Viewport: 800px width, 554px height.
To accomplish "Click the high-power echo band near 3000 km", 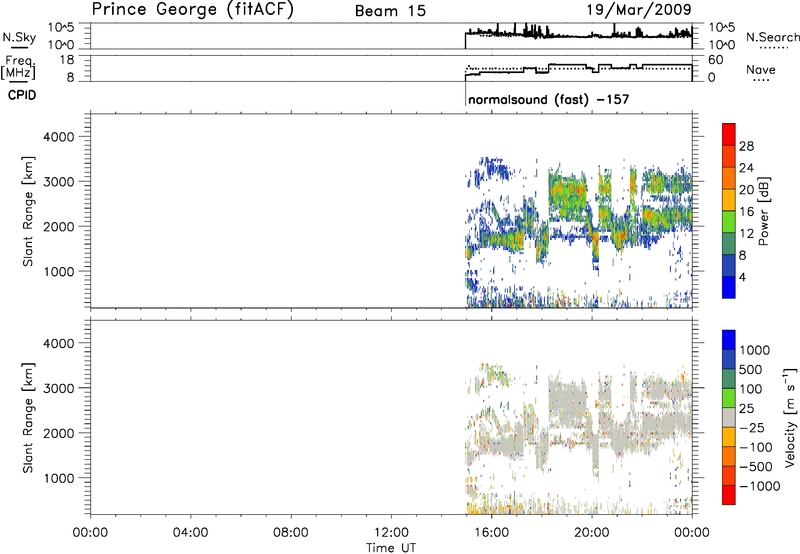I will click(x=566, y=191).
